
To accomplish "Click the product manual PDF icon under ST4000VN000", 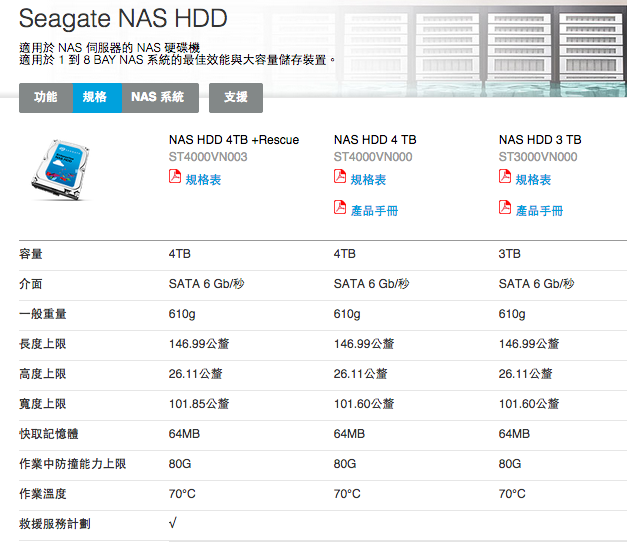I will [x=340, y=207].
